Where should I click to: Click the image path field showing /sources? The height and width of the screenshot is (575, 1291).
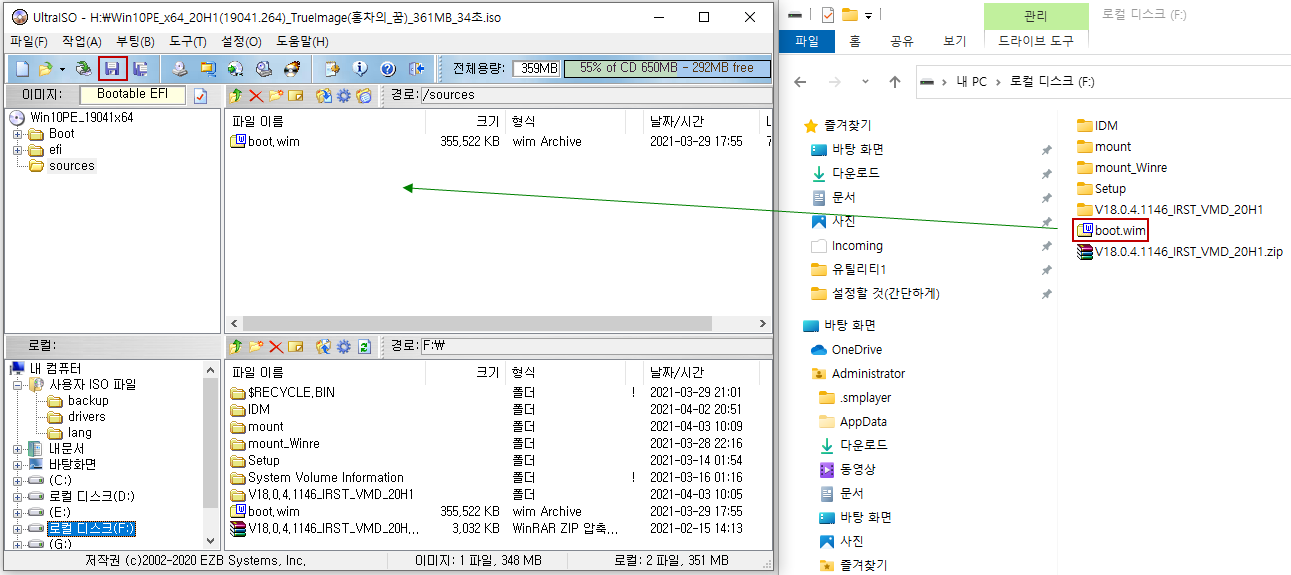[x=596, y=95]
